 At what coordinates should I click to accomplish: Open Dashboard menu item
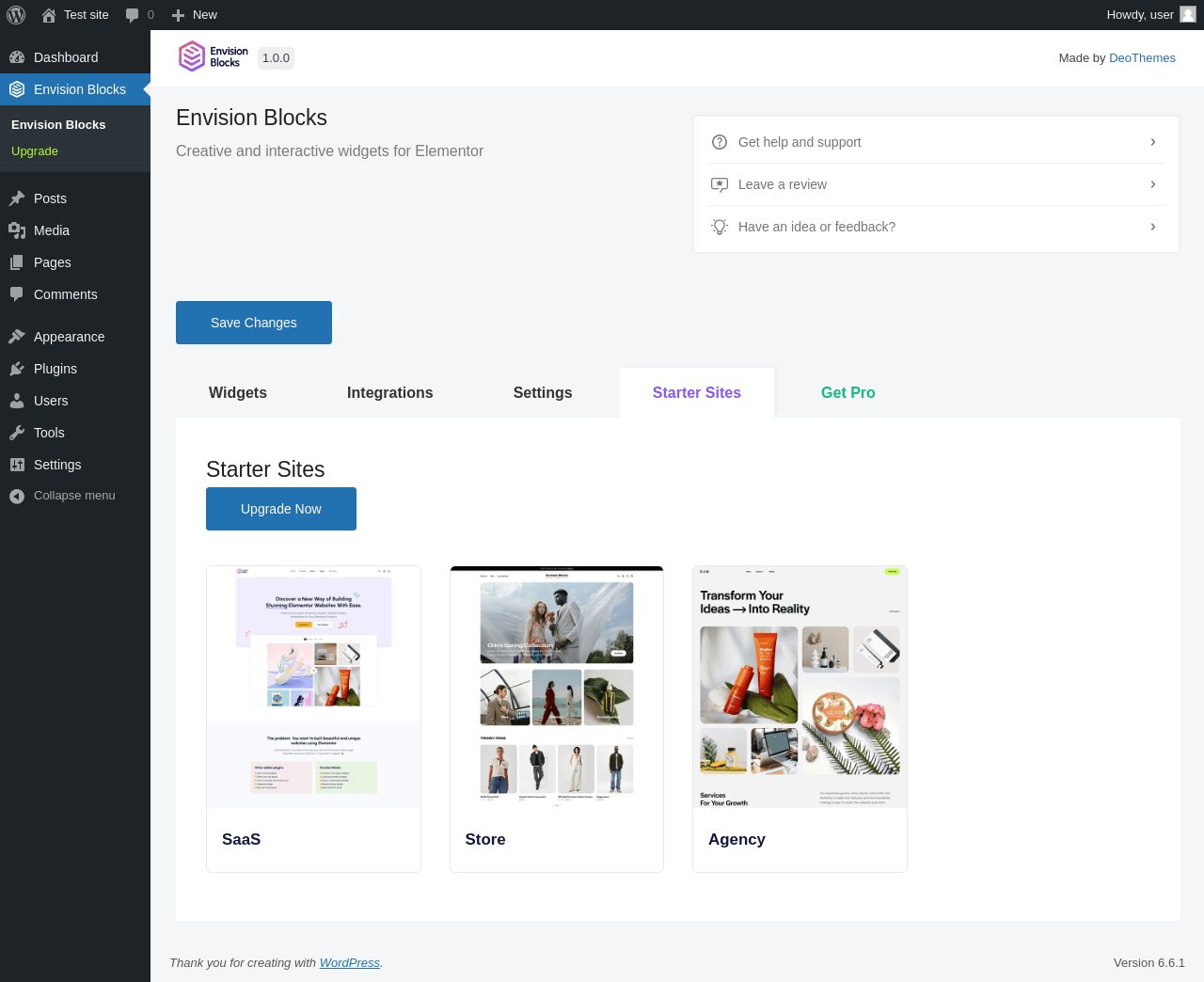click(75, 57)
